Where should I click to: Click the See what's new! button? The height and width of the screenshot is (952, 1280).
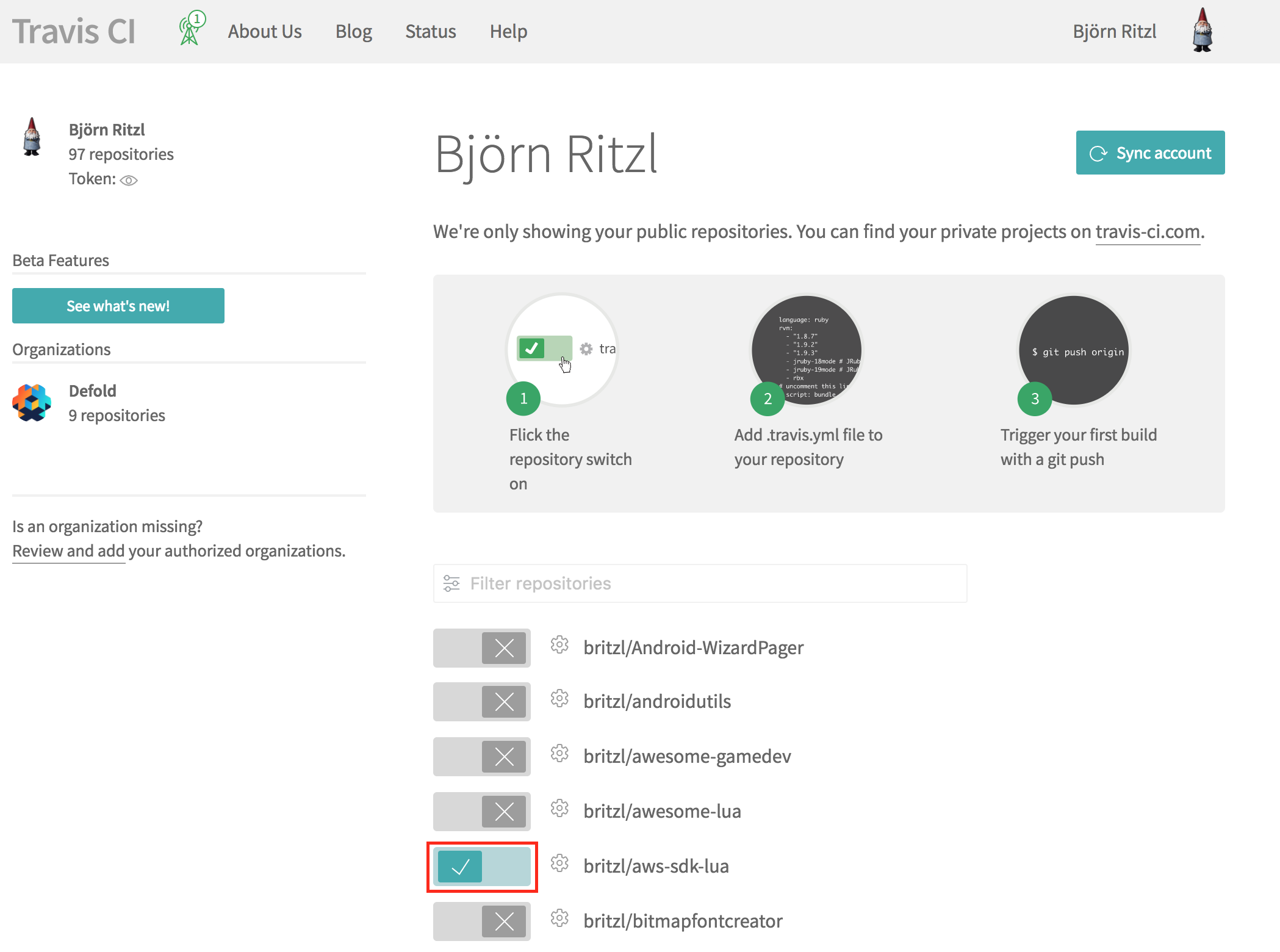118,306
